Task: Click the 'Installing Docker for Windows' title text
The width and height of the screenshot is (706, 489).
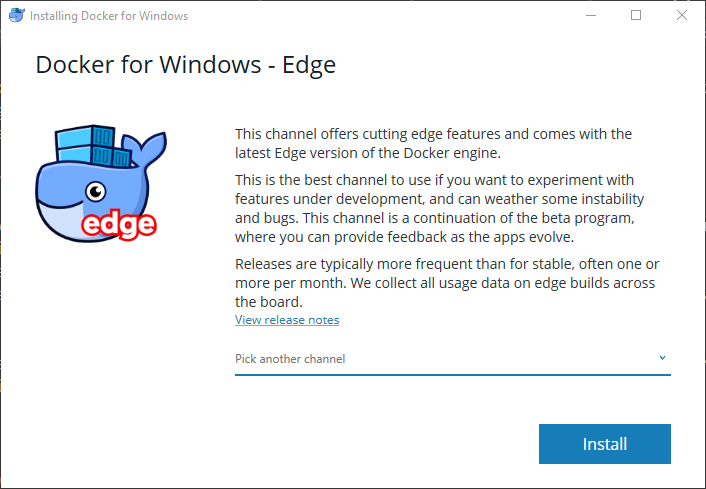Action: pyautogui.click(x=109, y=16)
